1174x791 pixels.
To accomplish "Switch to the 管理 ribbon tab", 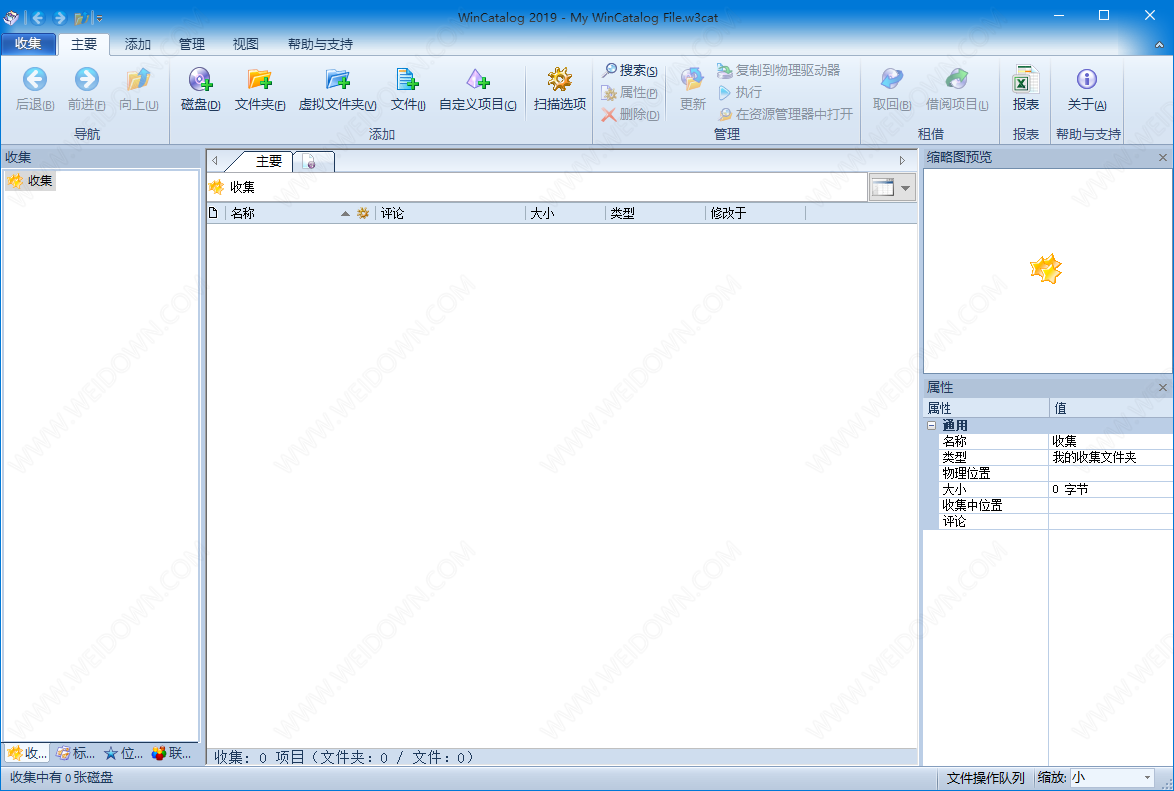I will click(x=191, y=44).
